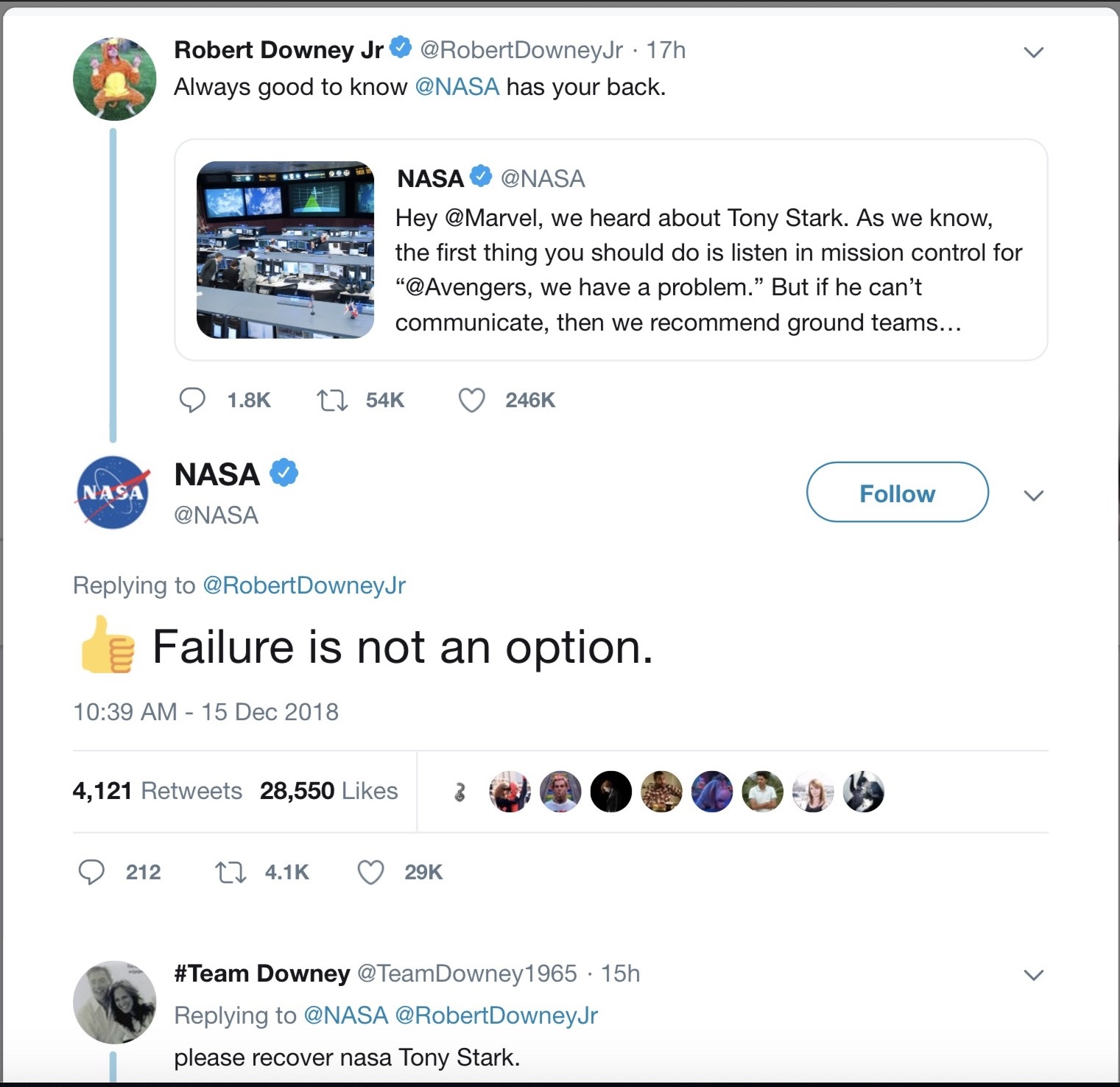Viewport: 1120px width, 1087px height.
Task: Click @NASA mention in Downey's tweet
Action: click(457, 87)
